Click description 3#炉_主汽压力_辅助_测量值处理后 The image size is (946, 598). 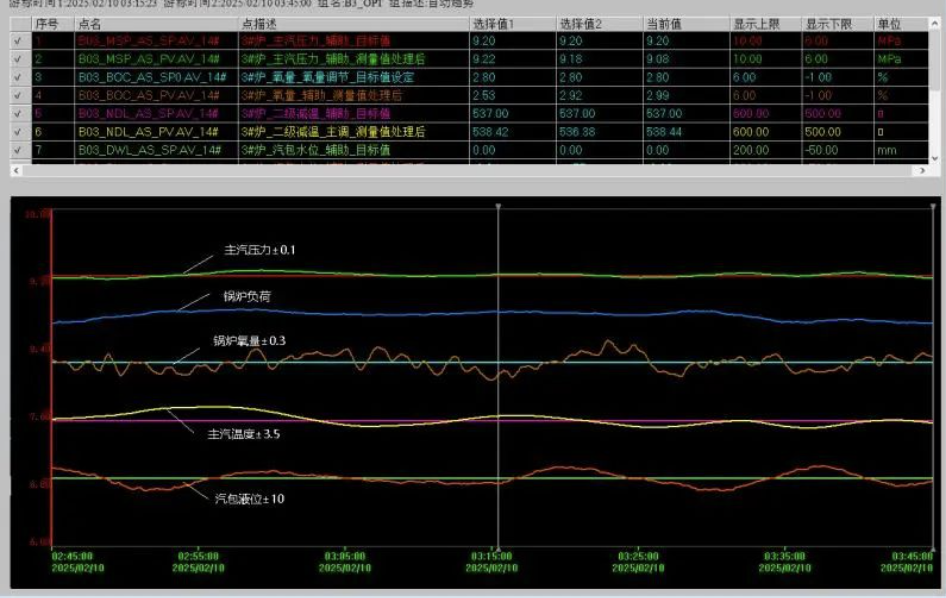click(333, 59)
